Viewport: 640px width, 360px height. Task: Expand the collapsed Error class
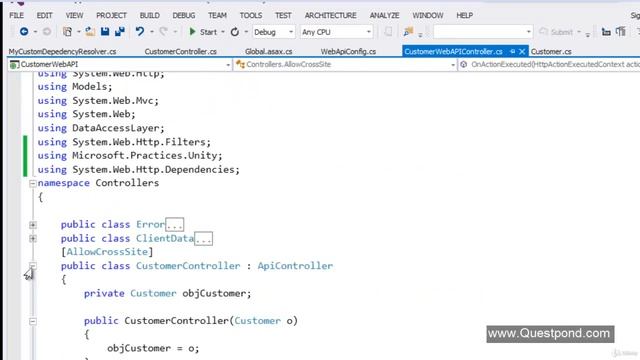33,225
